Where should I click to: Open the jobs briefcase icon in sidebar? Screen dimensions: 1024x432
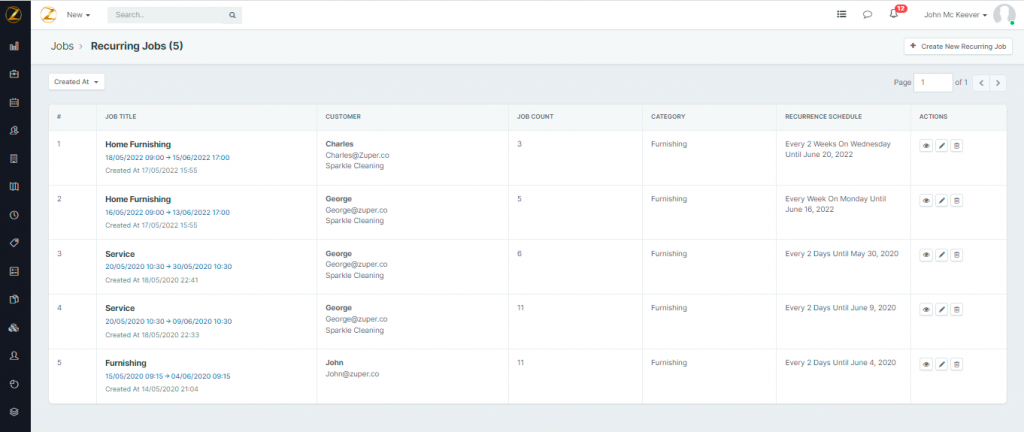[x=14, y=74]
